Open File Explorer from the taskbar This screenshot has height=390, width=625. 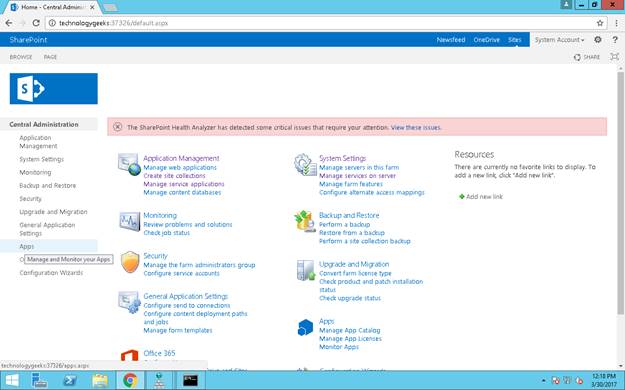[100, 380]
